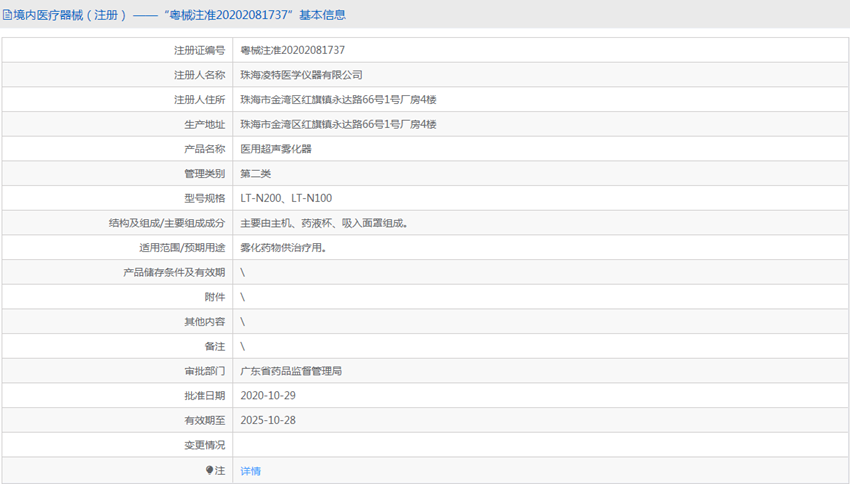Click the 产品储存条件及有效期 row label

point(174,272)
